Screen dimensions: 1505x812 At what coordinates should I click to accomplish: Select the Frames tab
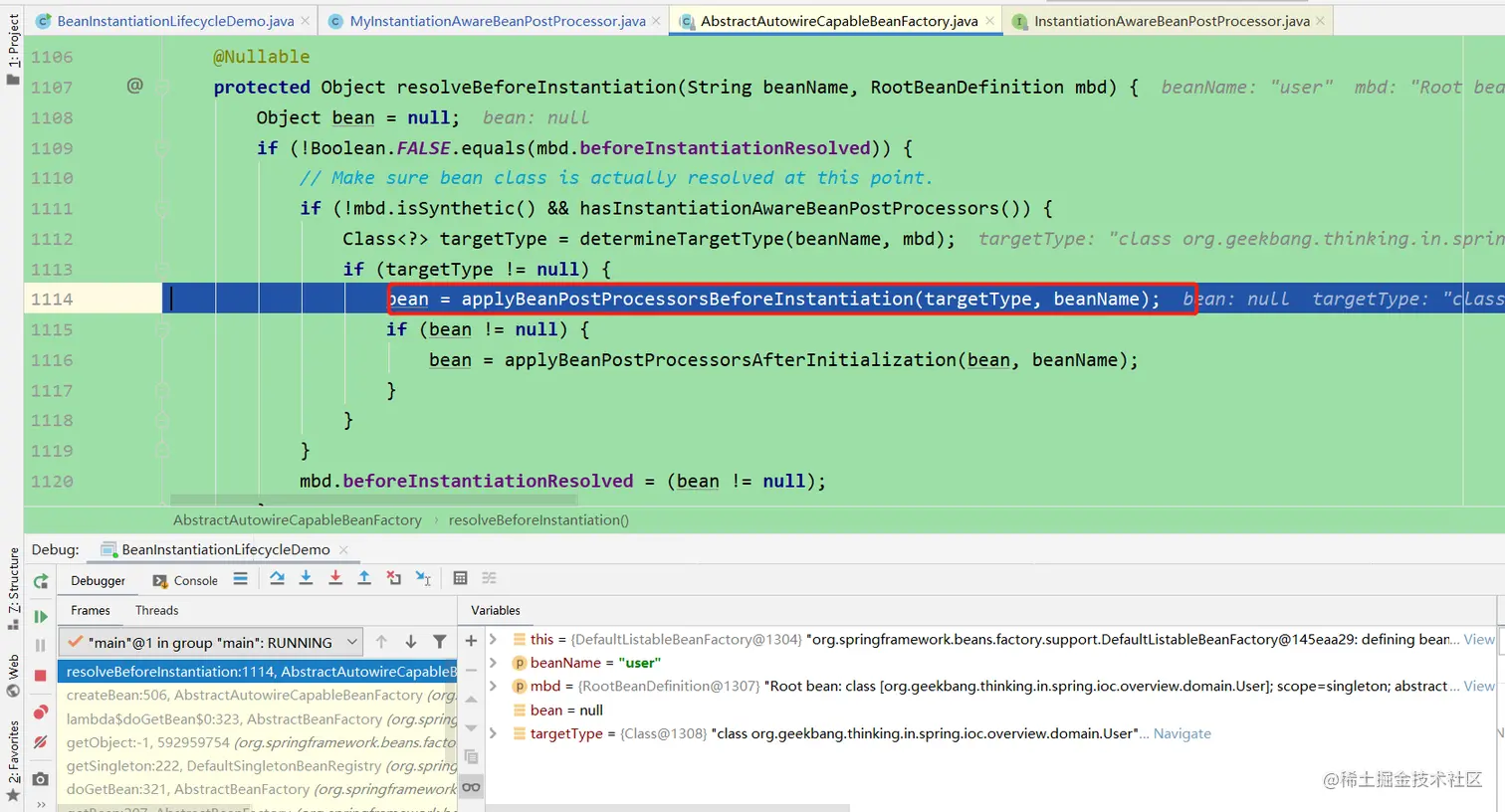[x=91, y=611]
